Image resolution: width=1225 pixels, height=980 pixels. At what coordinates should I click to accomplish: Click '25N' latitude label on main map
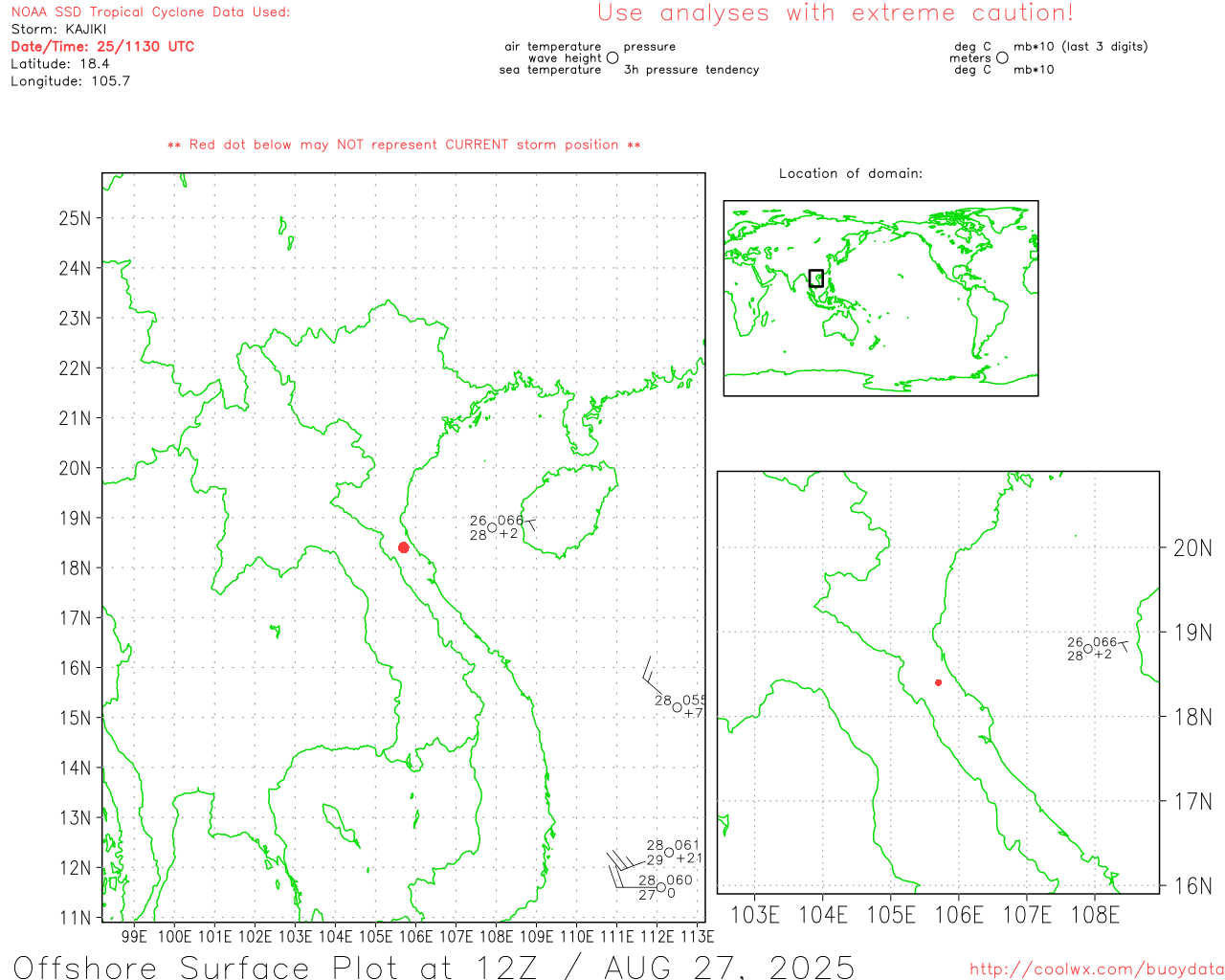pos(75,218)
